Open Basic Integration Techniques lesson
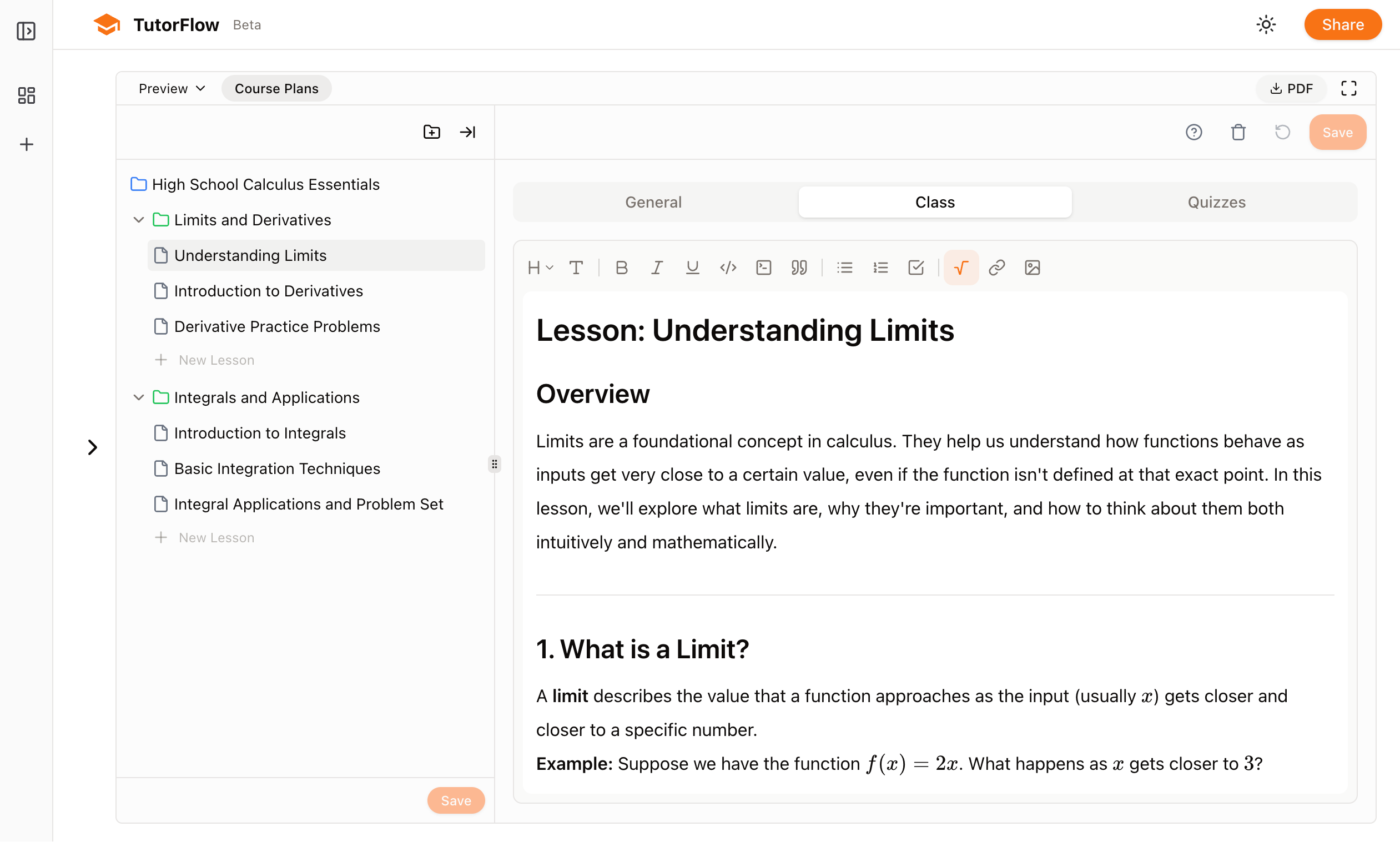 point(277,468)
